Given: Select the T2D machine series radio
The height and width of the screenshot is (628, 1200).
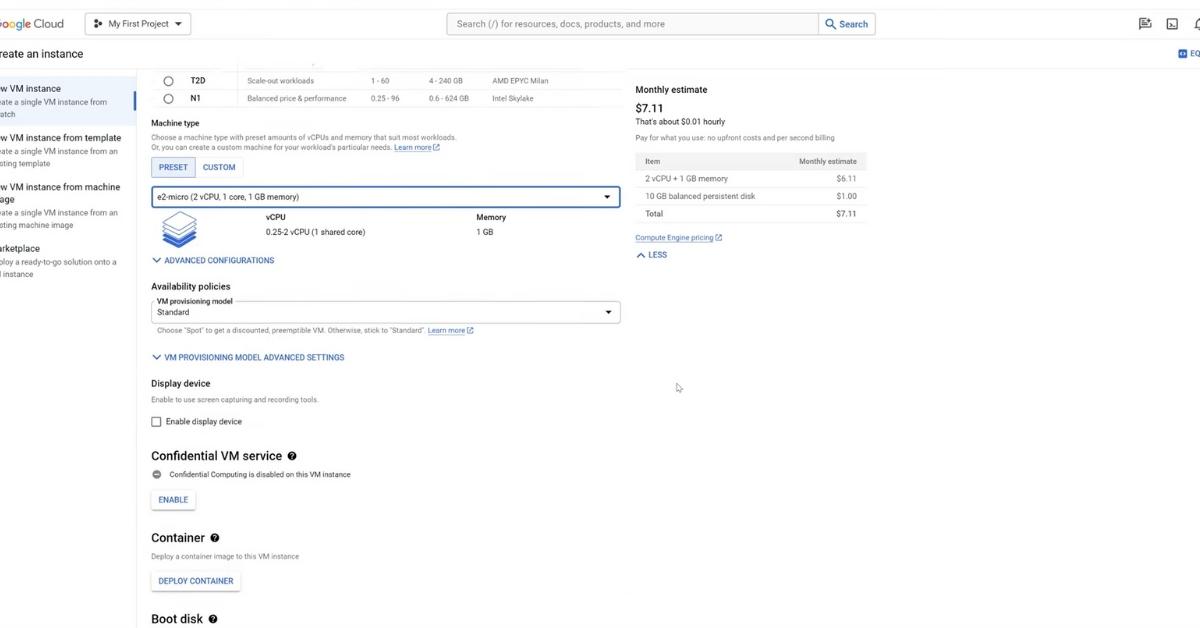Looking at the screenshot, I should 168,81.
